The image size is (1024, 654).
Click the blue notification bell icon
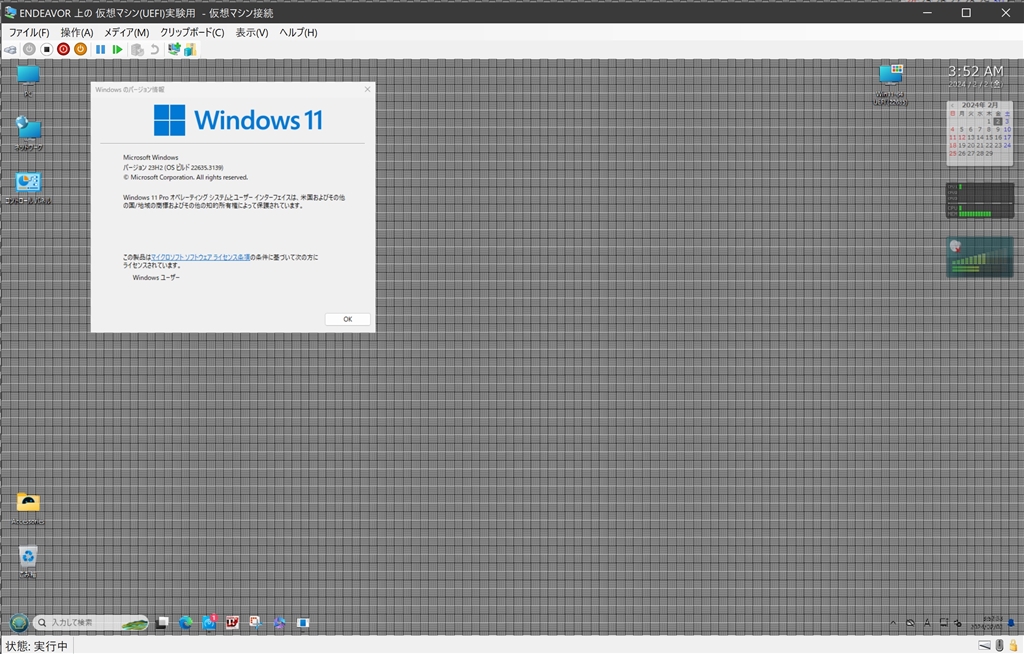1012,623
